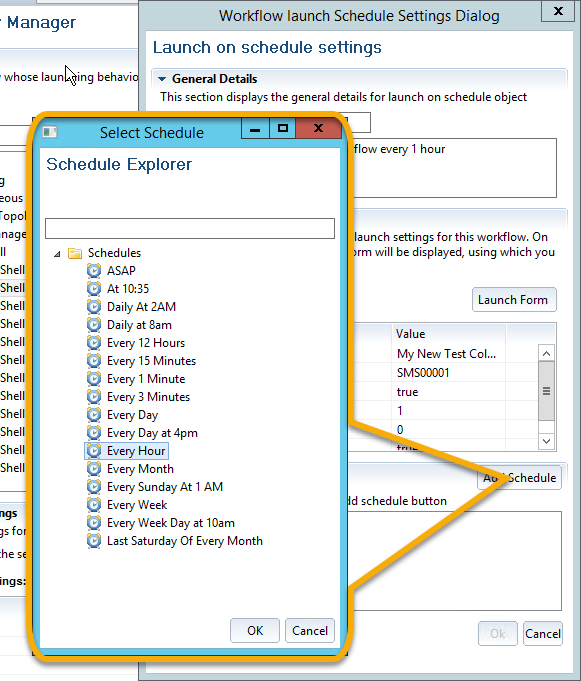Click the Value list scroll up arrow
This screenshot has width=581, height=681.
click(x=546, y=353)
